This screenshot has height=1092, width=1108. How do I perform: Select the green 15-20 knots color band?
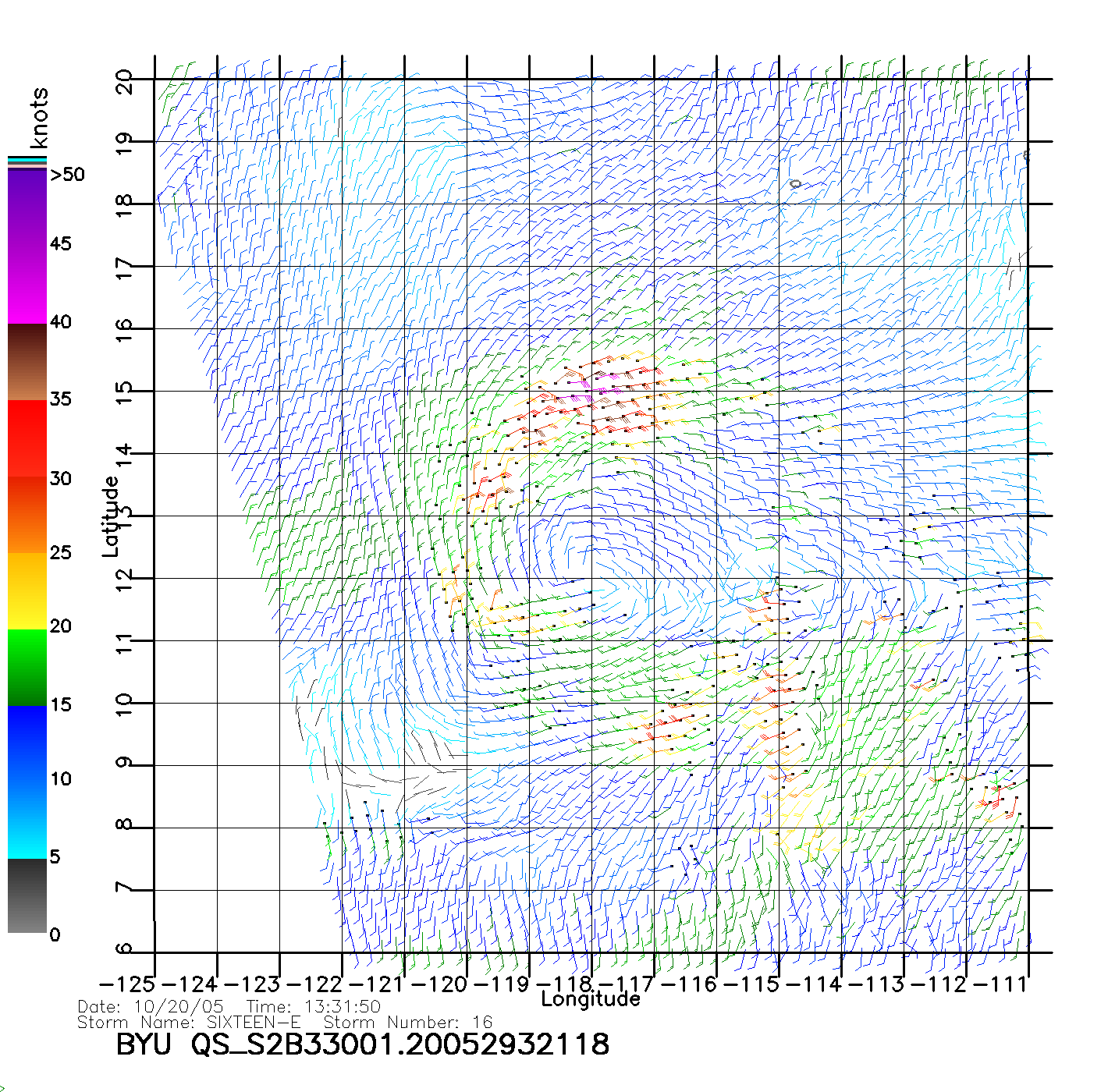pos(27,667)
